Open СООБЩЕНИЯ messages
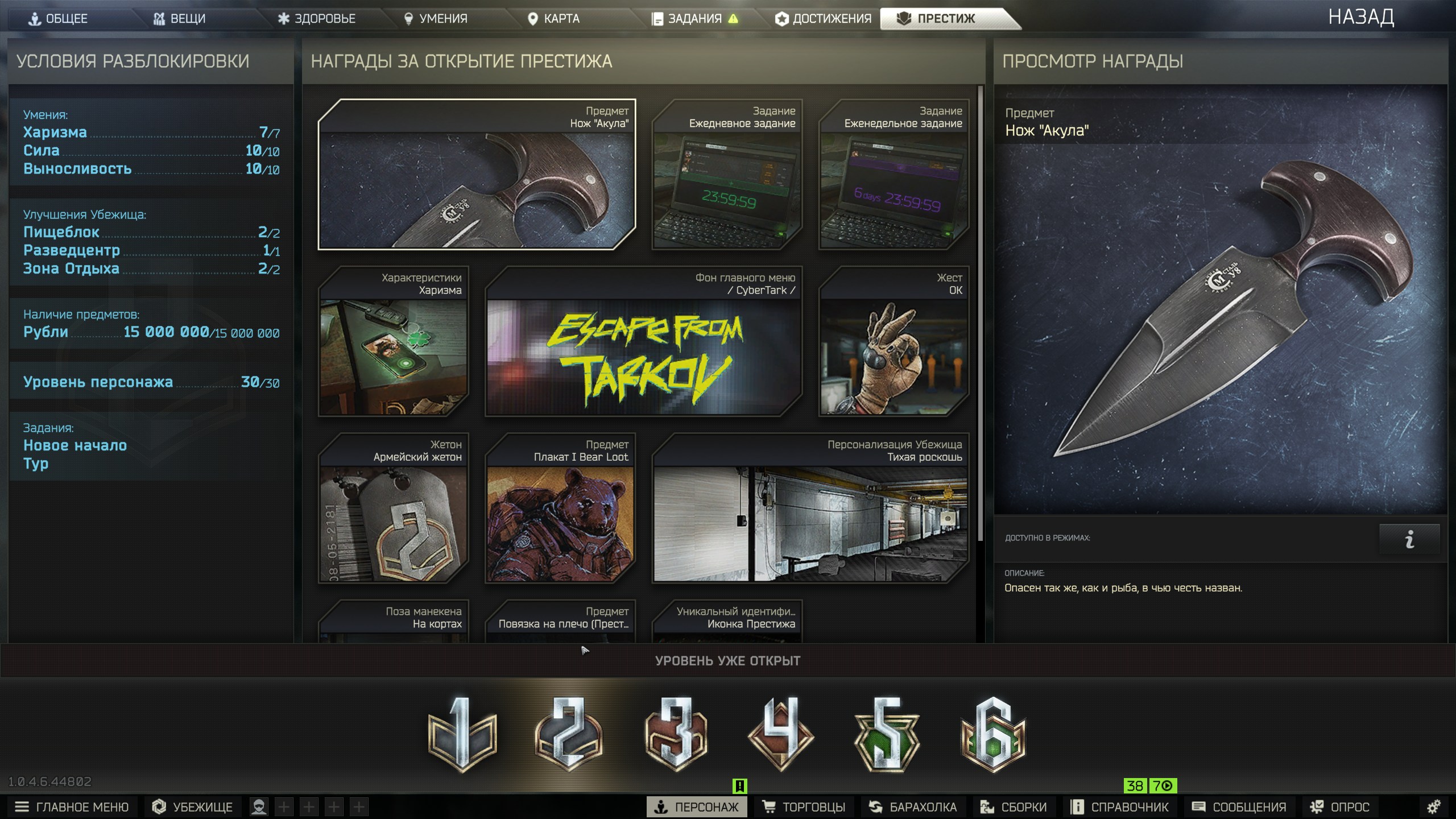The height and width of the screenshot is (819, 1456). click(x=1239, y=806)
